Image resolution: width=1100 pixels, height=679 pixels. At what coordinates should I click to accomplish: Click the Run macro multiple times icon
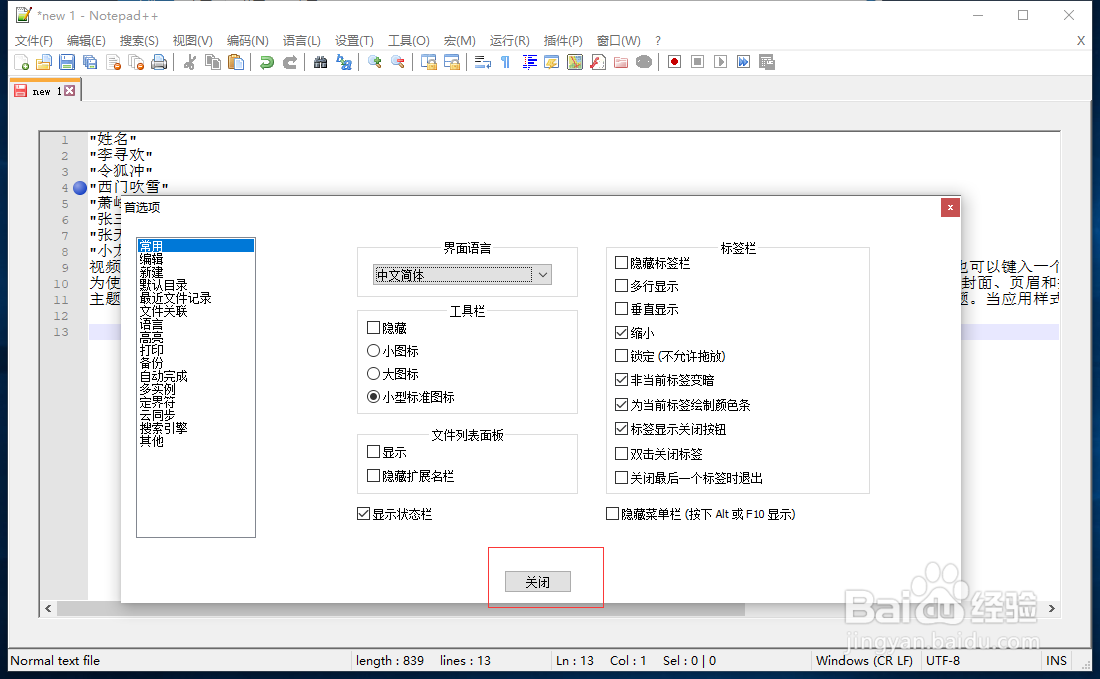(x=744, y=62)
